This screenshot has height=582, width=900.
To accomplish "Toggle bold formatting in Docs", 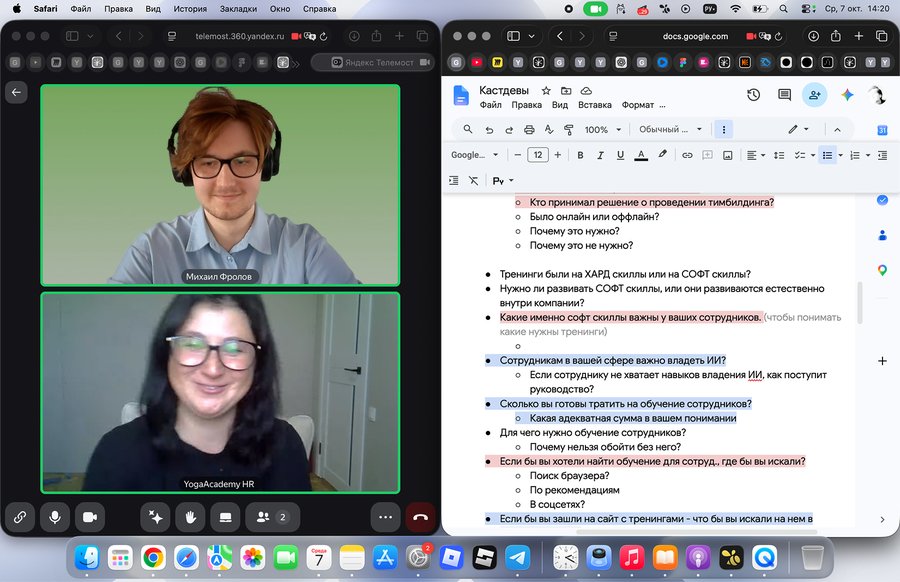I will 580,155.
